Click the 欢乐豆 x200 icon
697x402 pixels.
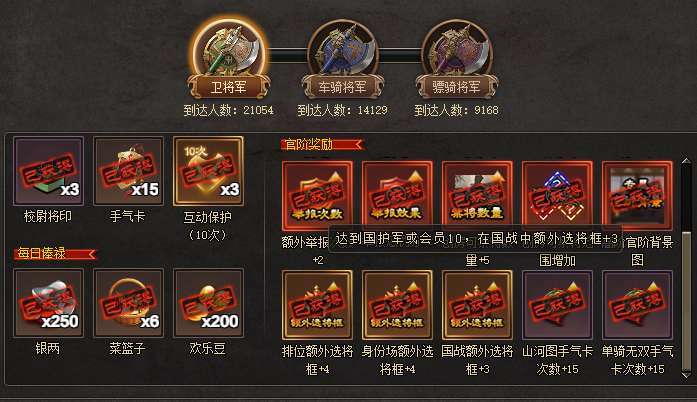pyautogui.click(x=208, y=303)
